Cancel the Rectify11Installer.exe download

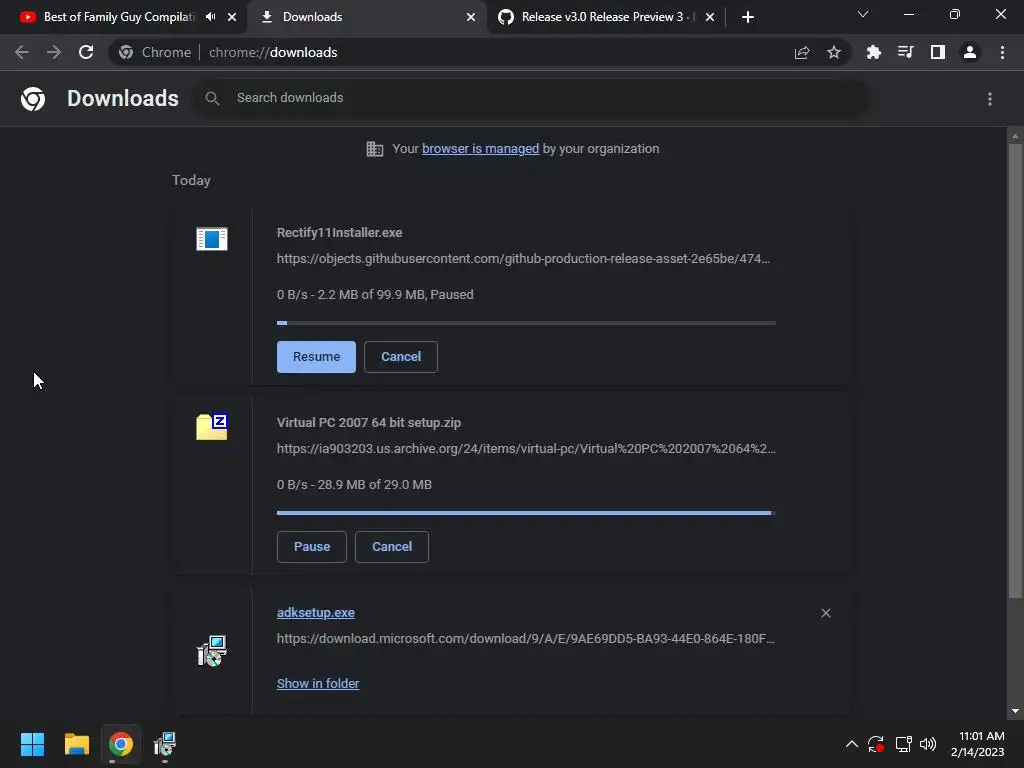401,357
